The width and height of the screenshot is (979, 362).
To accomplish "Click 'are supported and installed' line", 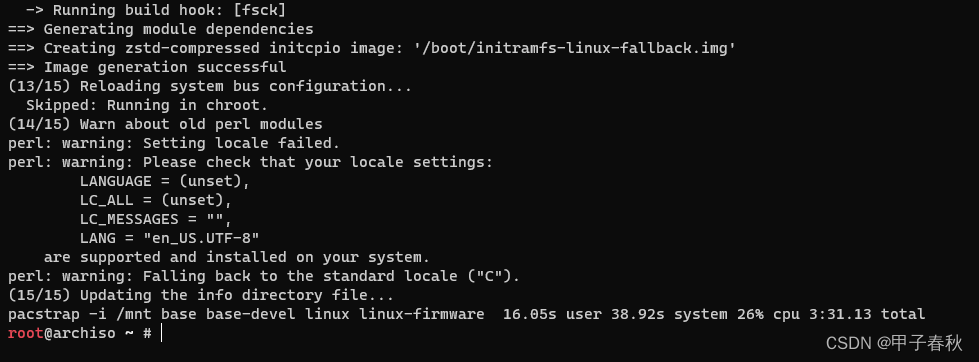I will point(237,257).
